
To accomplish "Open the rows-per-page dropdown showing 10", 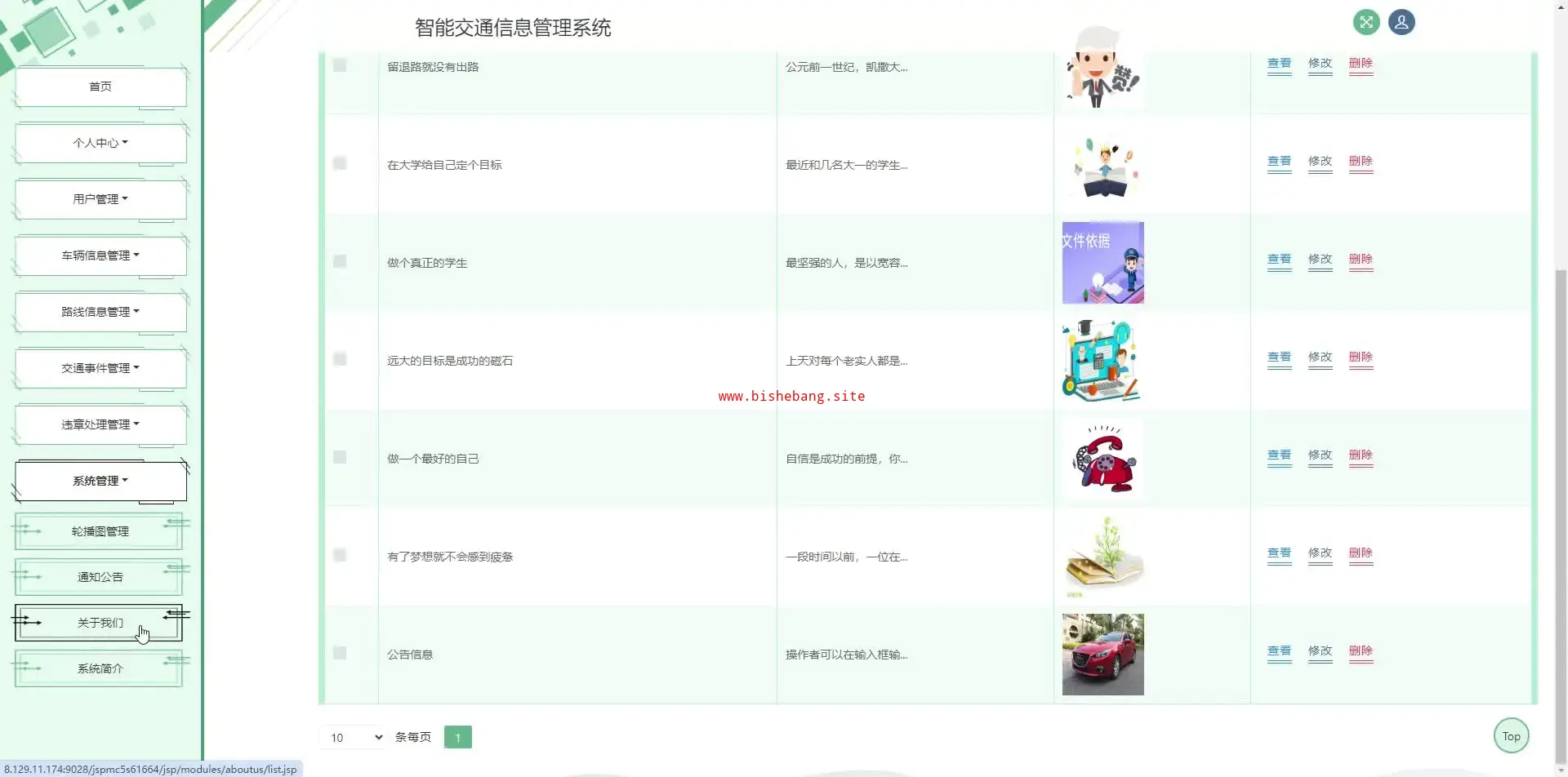I will pyautogui.click(x=352, y=737).
